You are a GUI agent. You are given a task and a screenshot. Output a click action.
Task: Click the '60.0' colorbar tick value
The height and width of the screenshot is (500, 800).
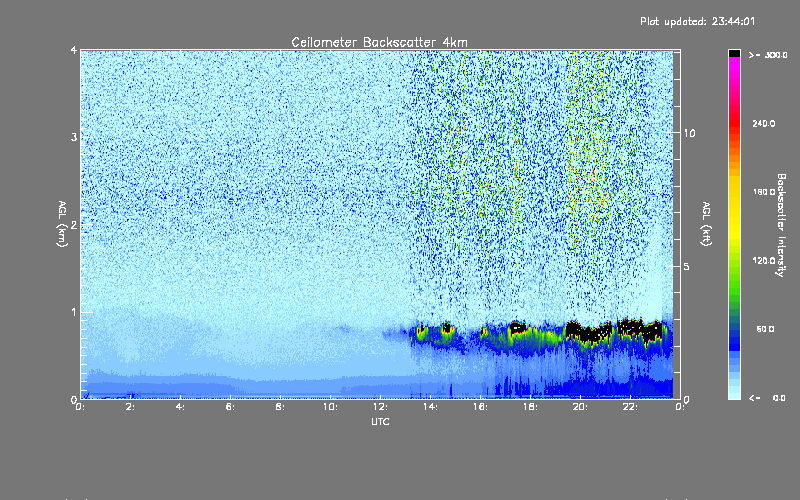coord(765,329)
